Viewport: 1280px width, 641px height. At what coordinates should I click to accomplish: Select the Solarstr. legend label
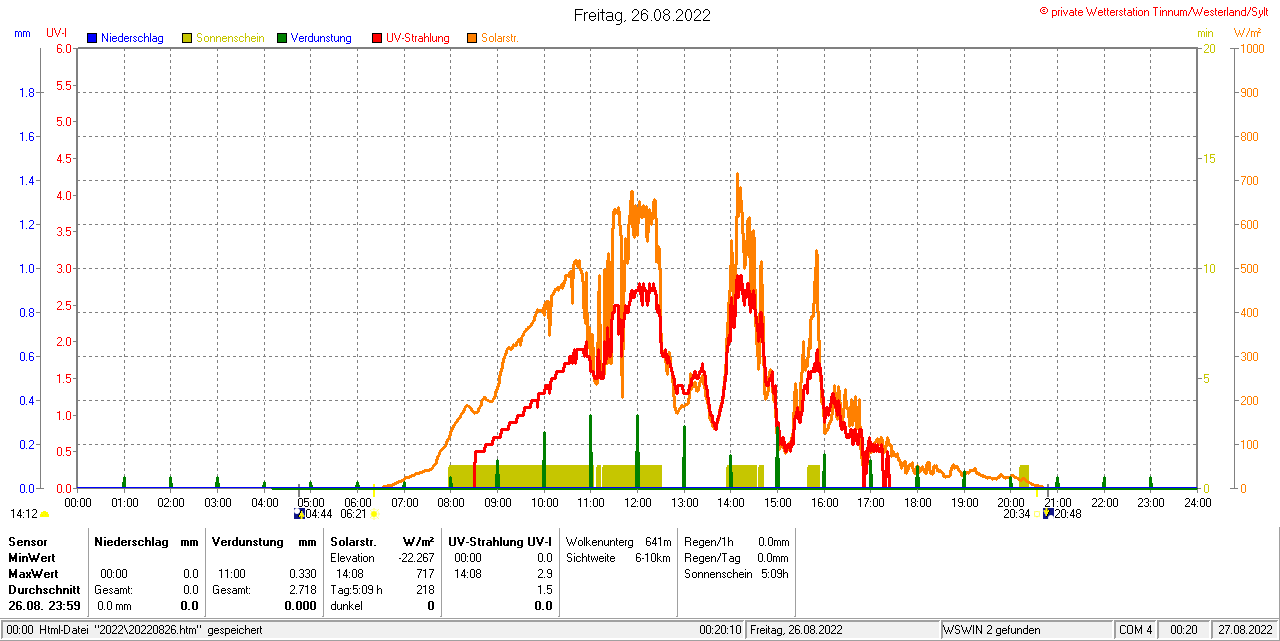click(499, 38)
